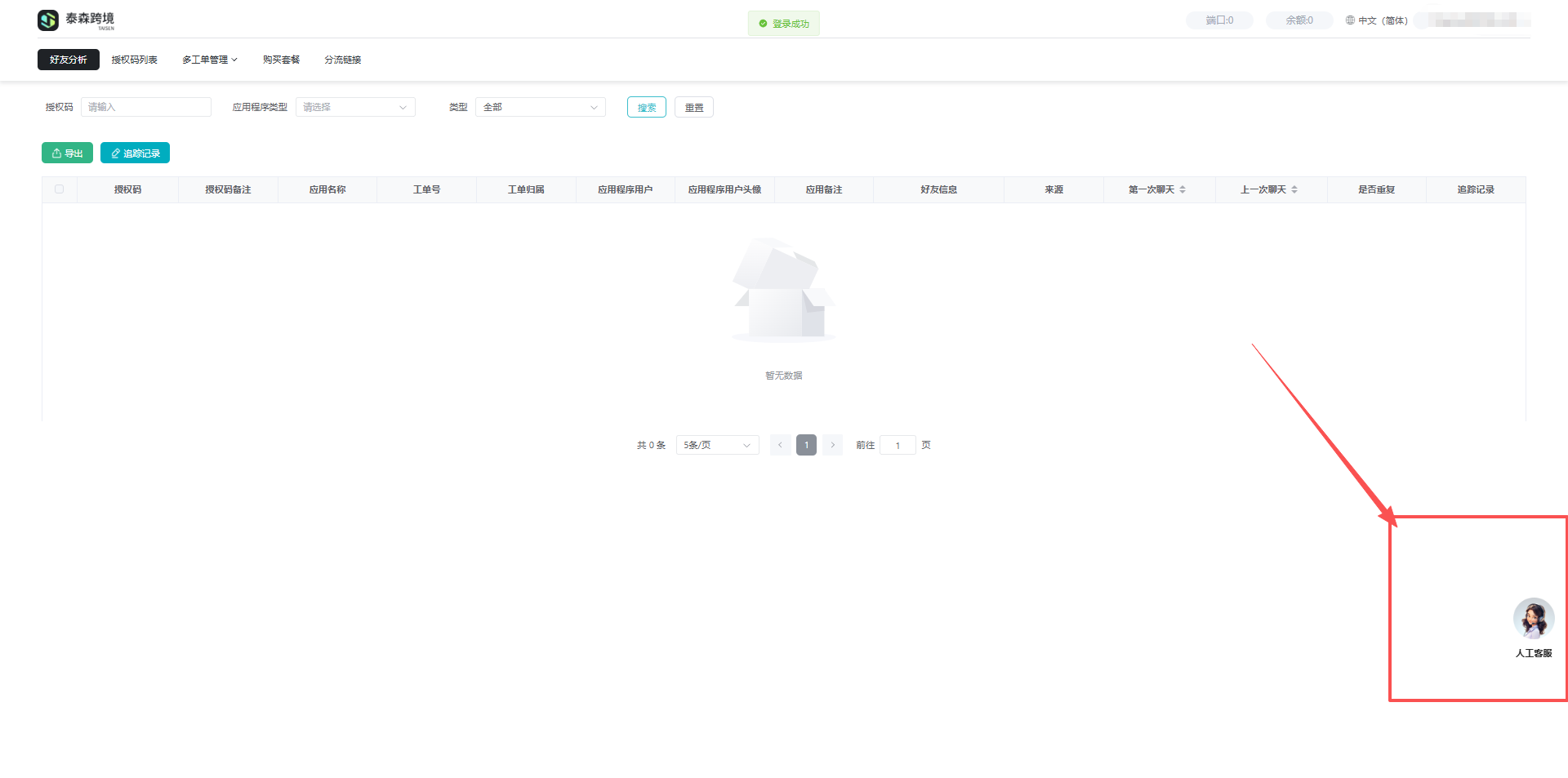Go to the next page arrow
1568x778 pixels.
tap(832, 445)
